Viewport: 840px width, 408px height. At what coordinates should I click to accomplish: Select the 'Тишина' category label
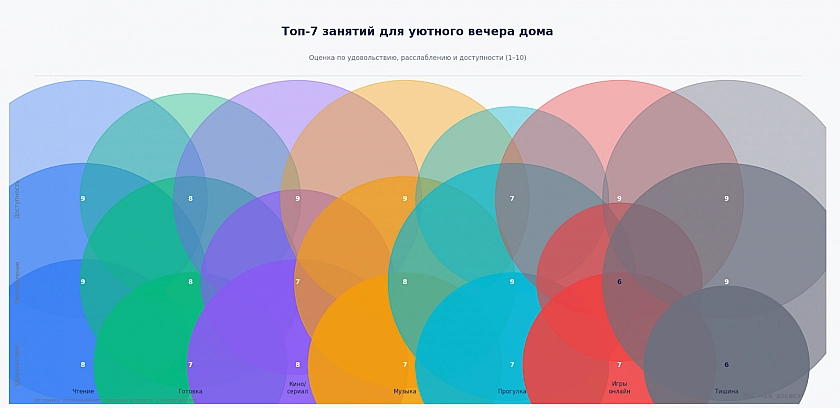point(726,391)
